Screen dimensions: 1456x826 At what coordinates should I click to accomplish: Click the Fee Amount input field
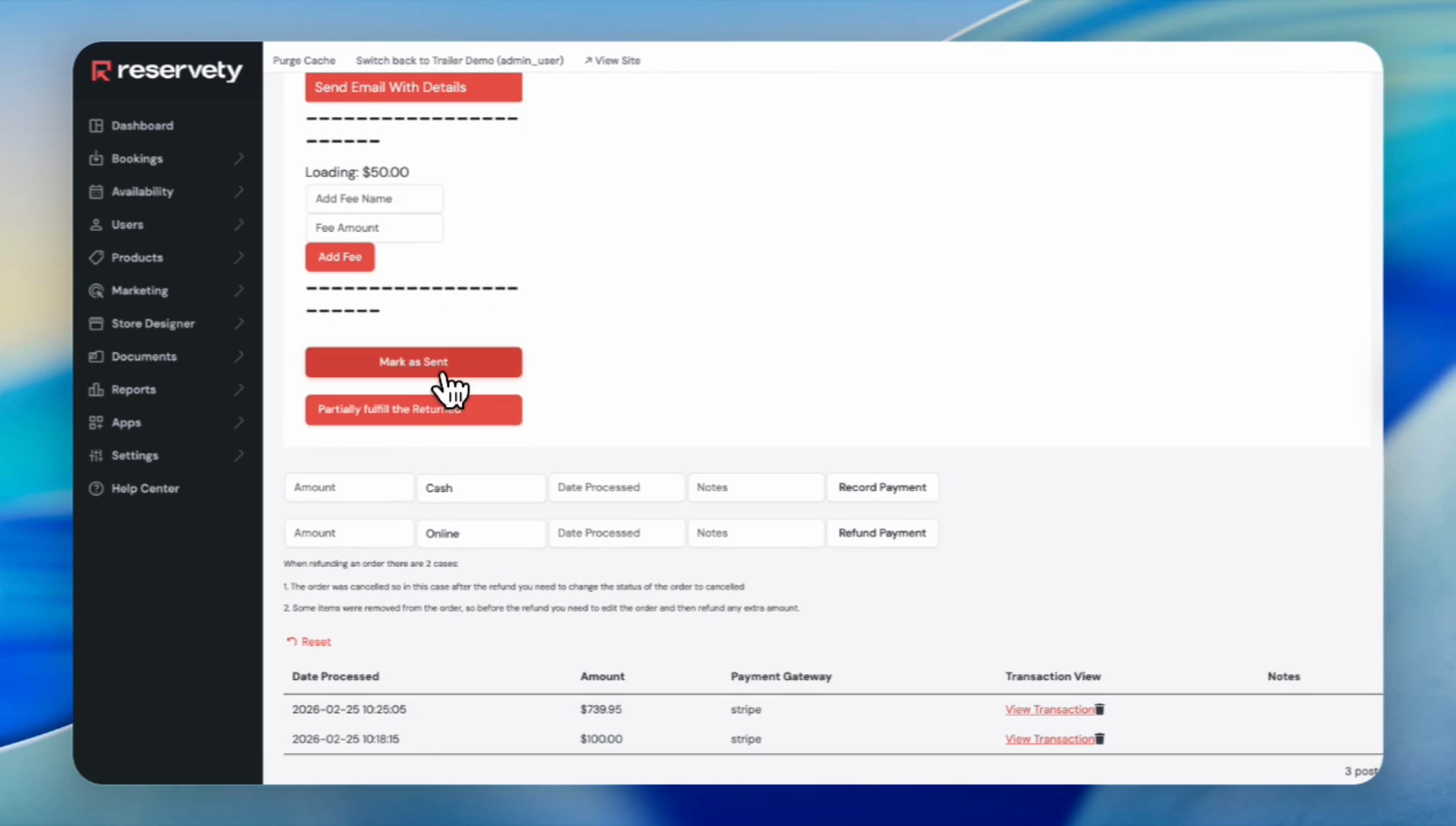pos(374,227)
